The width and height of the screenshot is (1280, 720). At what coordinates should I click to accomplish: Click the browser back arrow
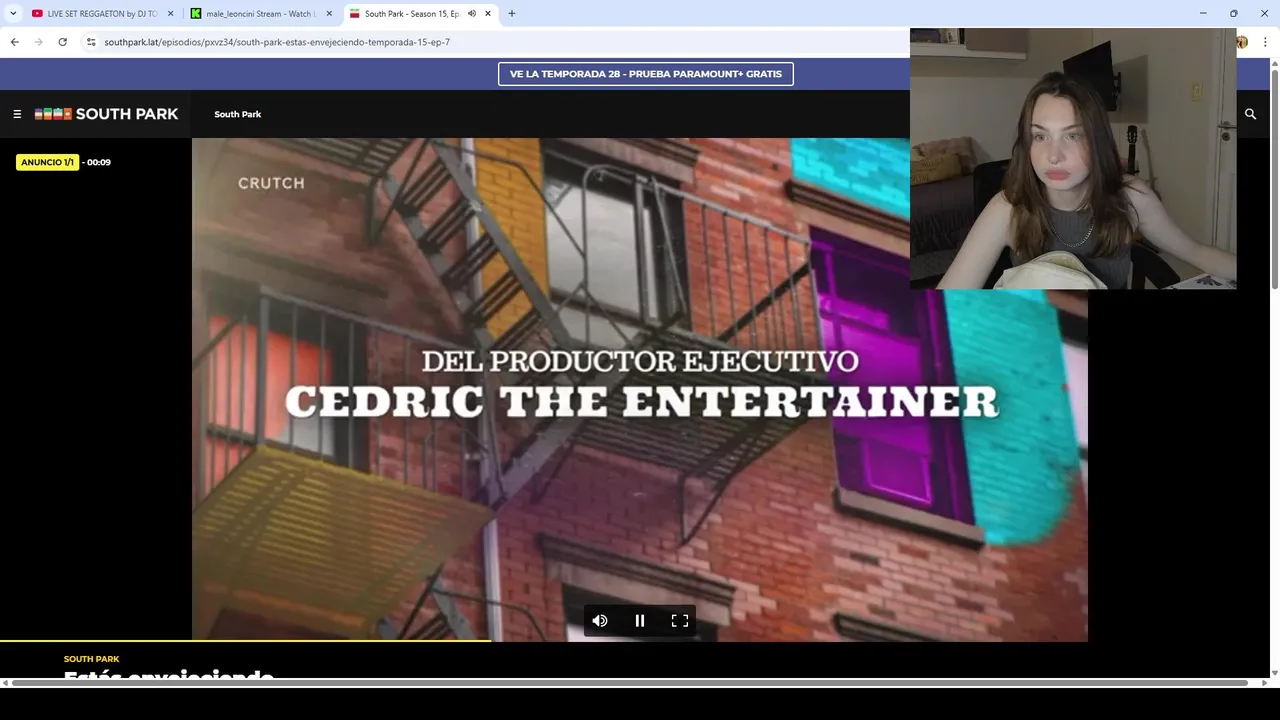pos(14,42)
